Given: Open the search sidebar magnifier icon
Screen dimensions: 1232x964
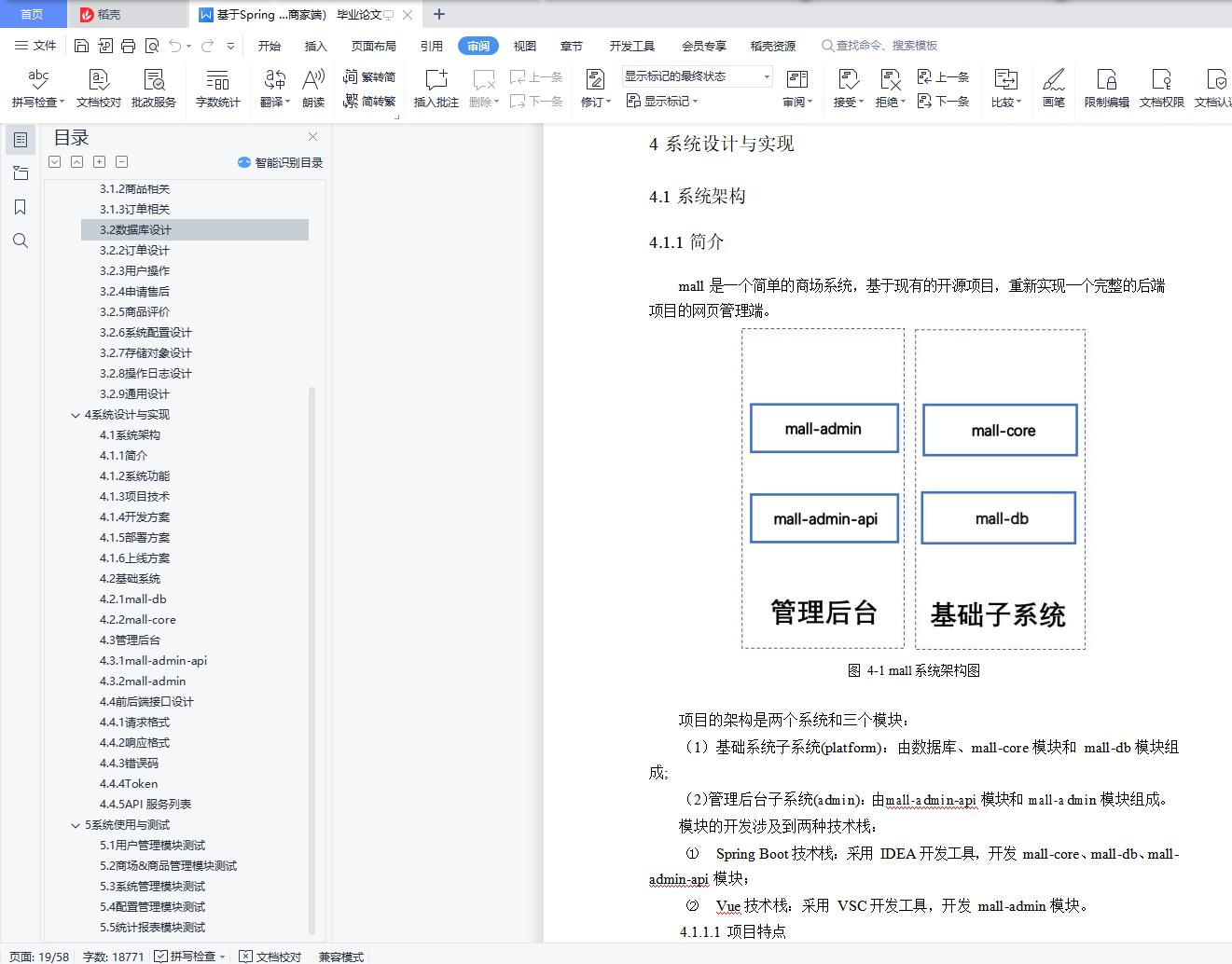Looking at the screenshot, I should click(21, 241).
